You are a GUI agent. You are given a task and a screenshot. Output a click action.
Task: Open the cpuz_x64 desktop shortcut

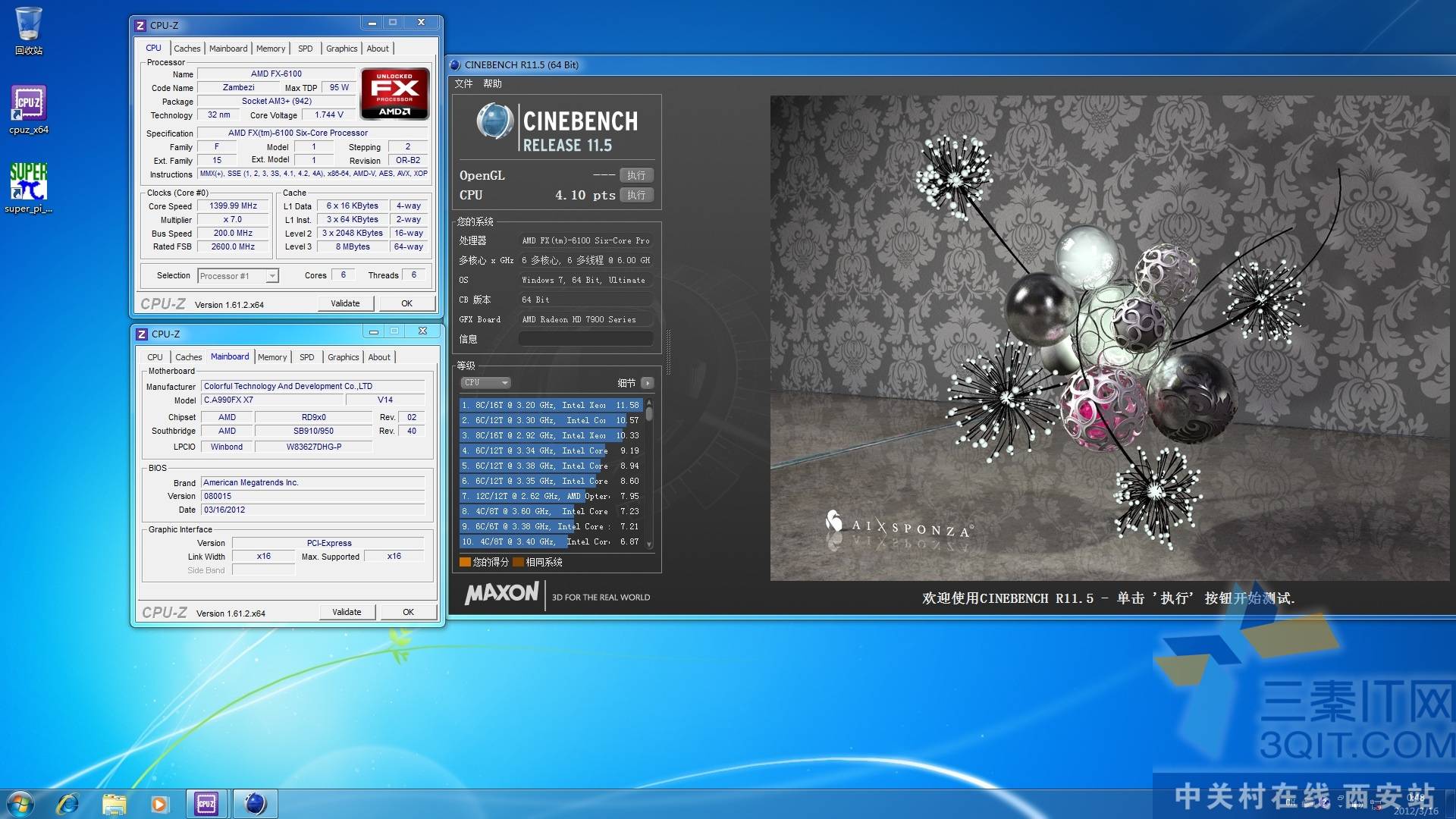point(29,110)
